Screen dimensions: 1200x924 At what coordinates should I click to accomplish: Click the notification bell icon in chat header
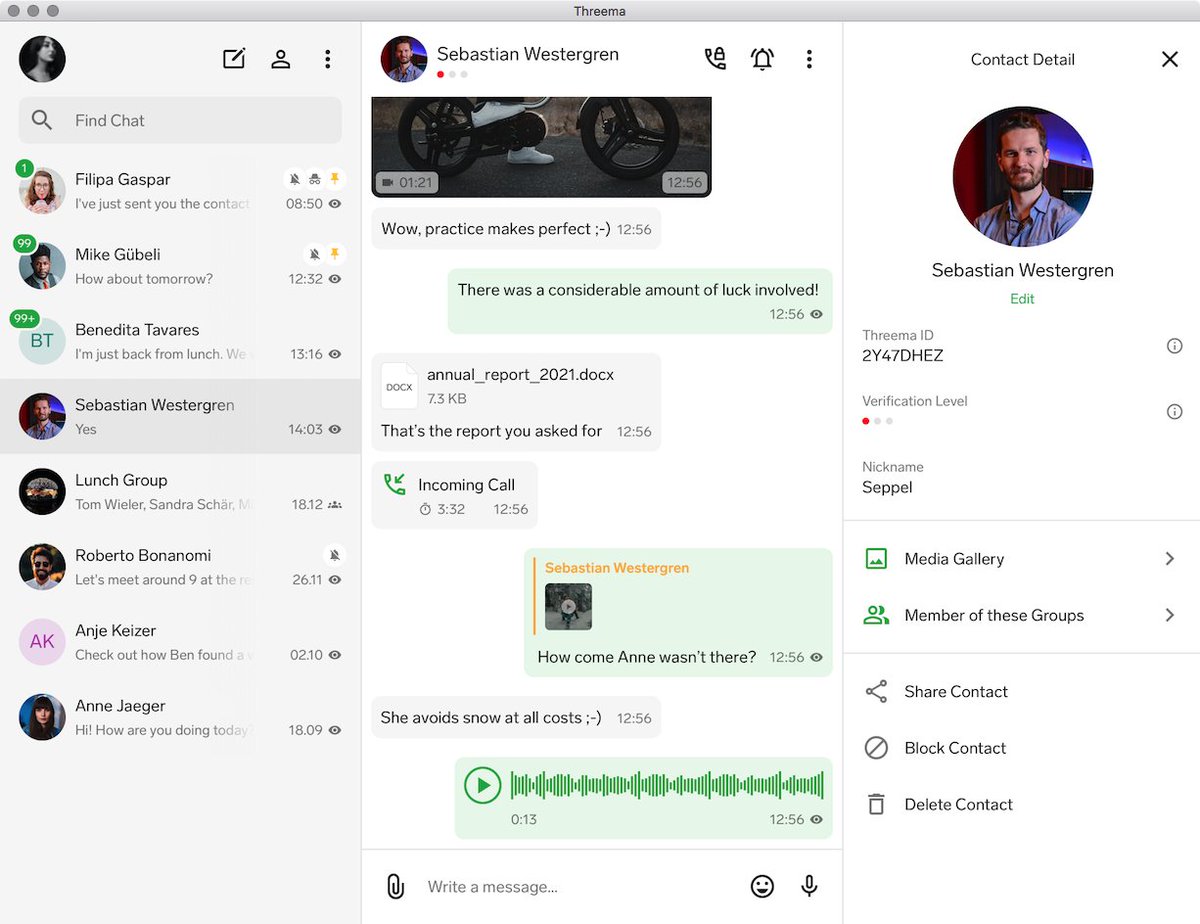click(x=762, y=59)
